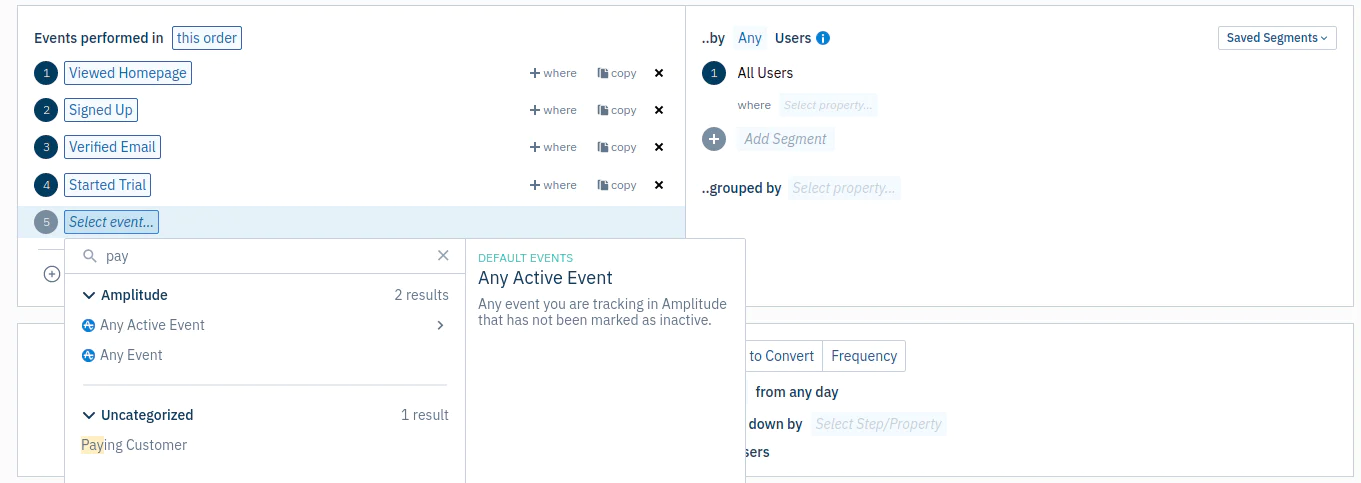The width and height of the screenshot is (1361, 483).
Task: Clear the event search text
Action: coord(443,256)
